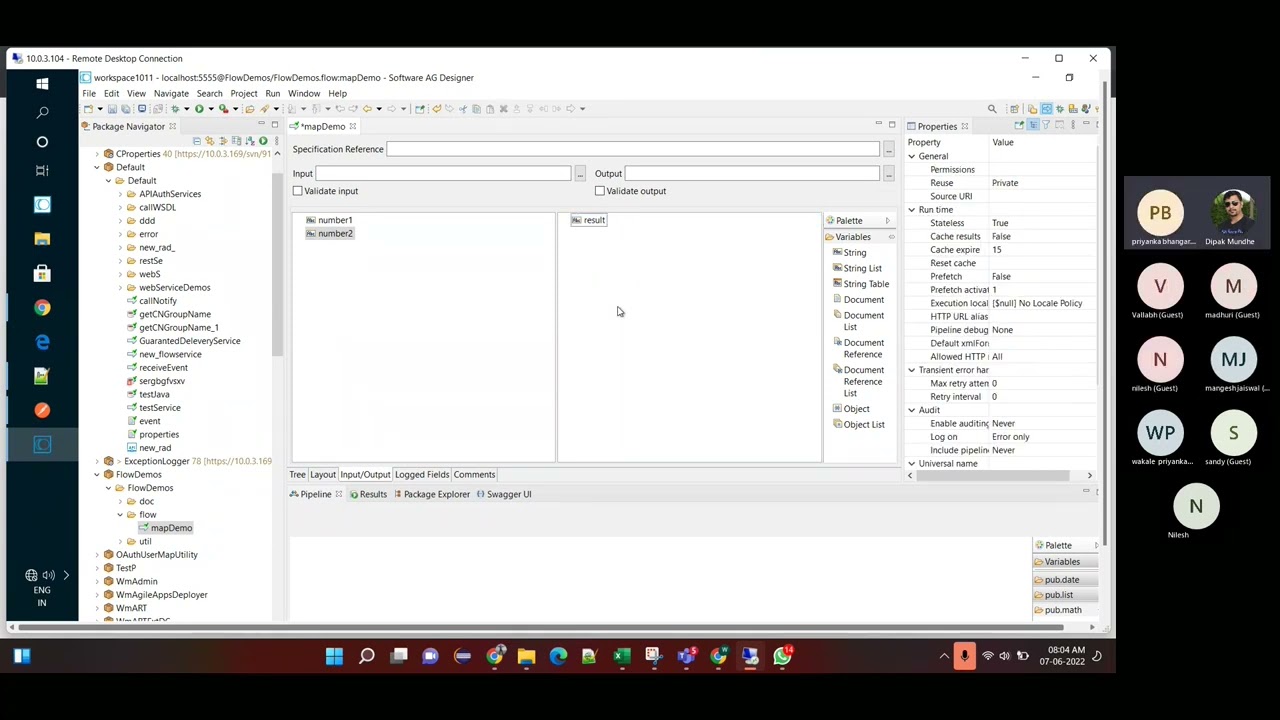Enable the Validate input checkbox
1280x720 pixels.
298,191
